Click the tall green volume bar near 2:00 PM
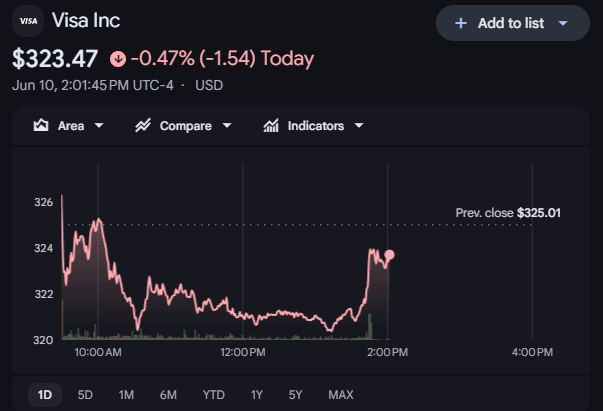The width and height of the screenshot is (603, 411). pyautogui.click(x=370, y=327)
